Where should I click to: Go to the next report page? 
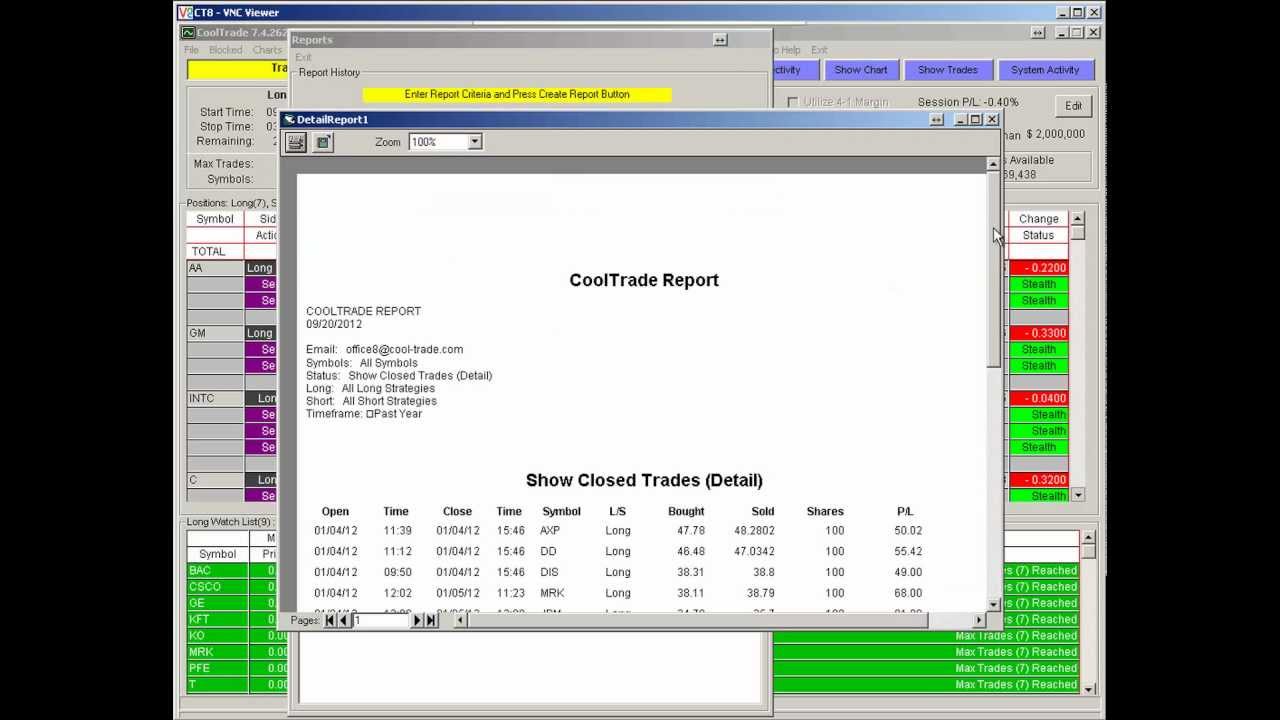[417, 620]
